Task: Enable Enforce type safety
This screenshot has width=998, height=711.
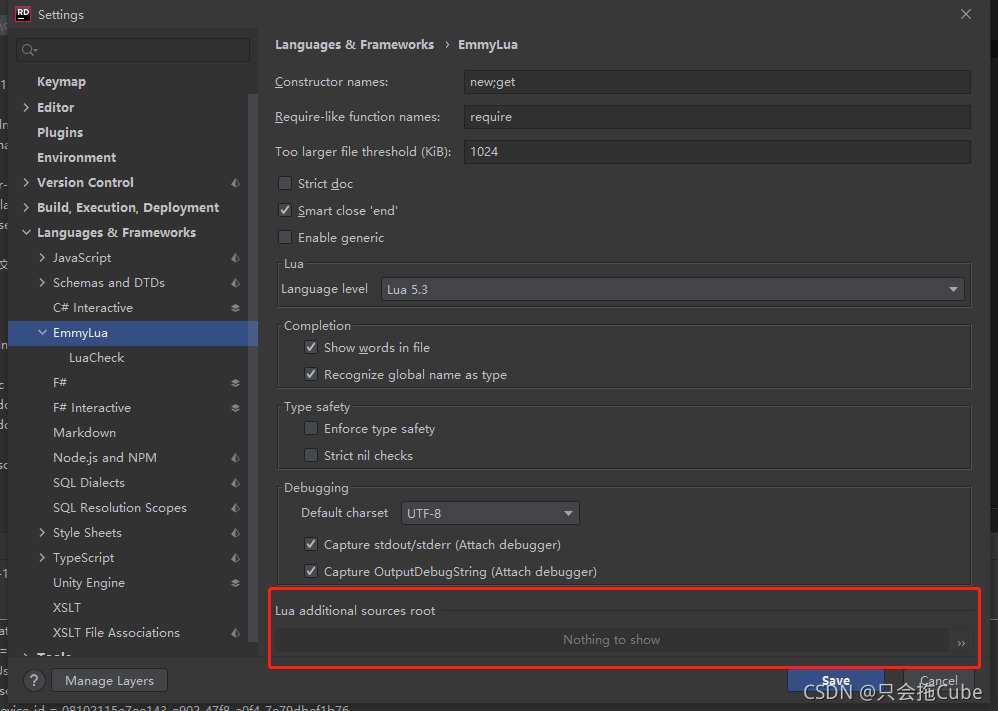Action: [311, 428]
